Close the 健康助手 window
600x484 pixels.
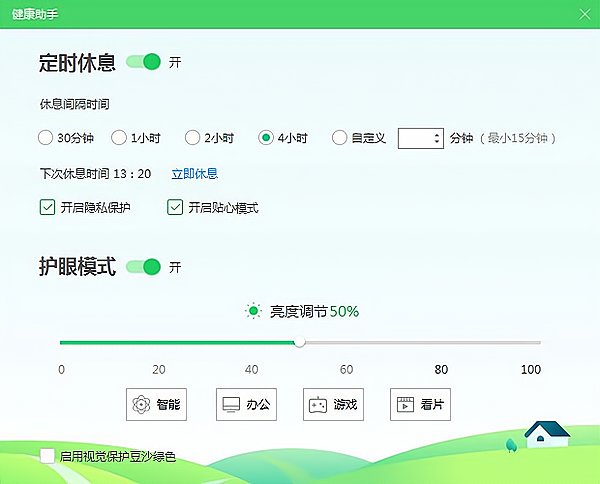pyautogui.click(x=585, y=14)
